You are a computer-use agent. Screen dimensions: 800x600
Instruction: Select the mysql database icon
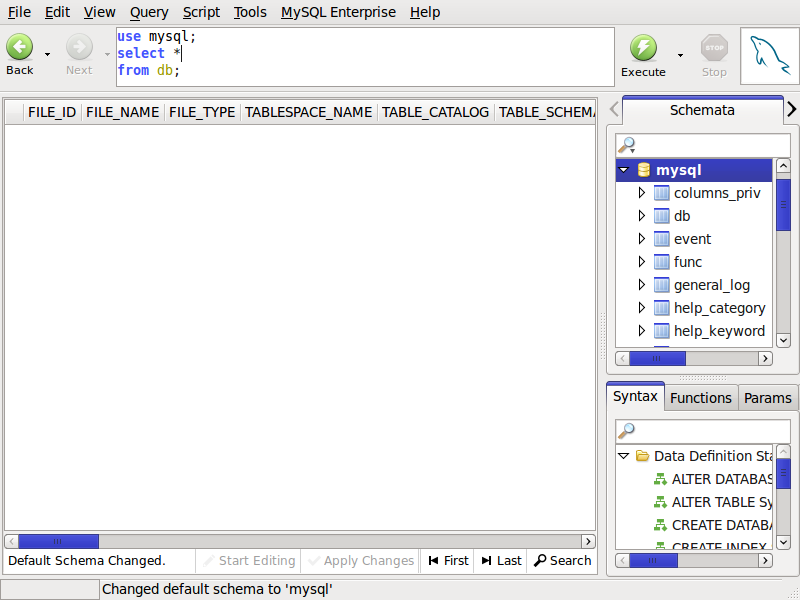click(x=643, y=170)
